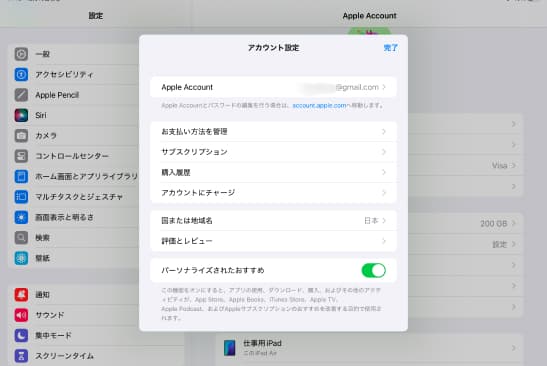Open サブスクリプション menu entry
The width and height of the screenshot is (547, 366).
point(273,152)
